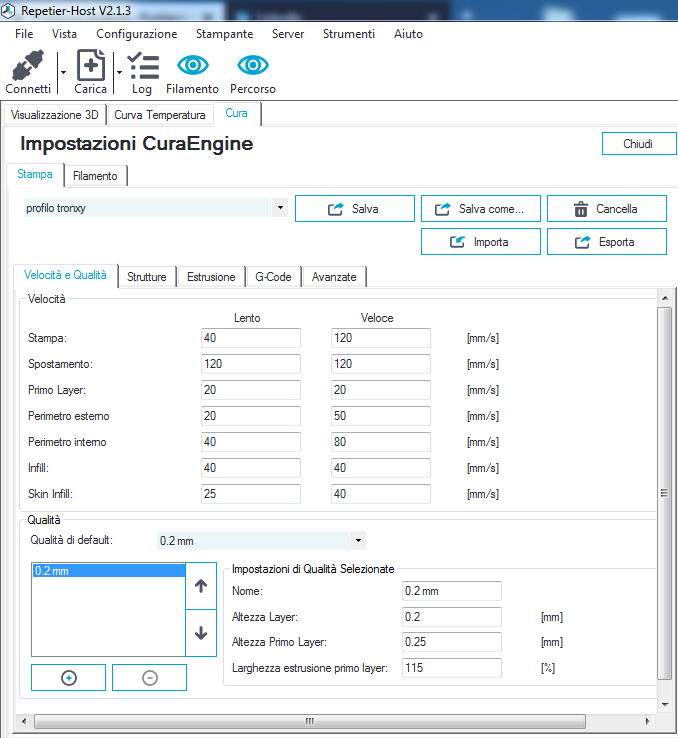The width and height of the screenshot is (678, 738).
Task: Toggle the Log list icon
Action: (x=143, y=66)
